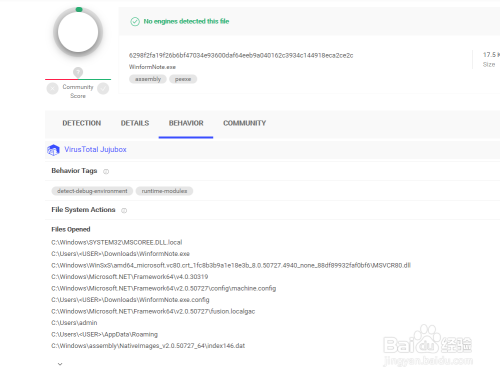The width and height of the screenshot is (500, 378).
Task: Click the machine.config path entry
Action: 164,288
